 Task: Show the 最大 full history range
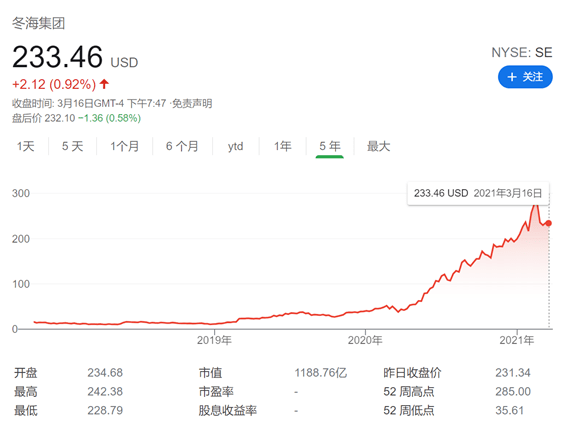pos(378,146)
